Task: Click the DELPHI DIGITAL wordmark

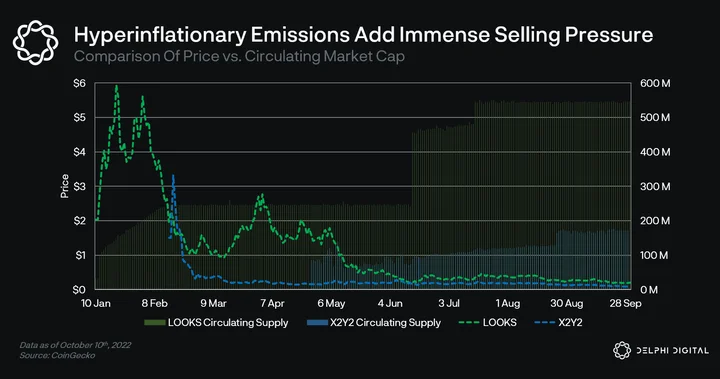Action: (672, 351)
